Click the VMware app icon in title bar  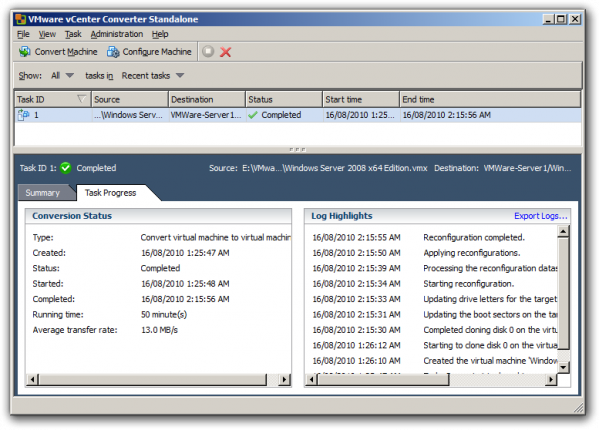21,19
